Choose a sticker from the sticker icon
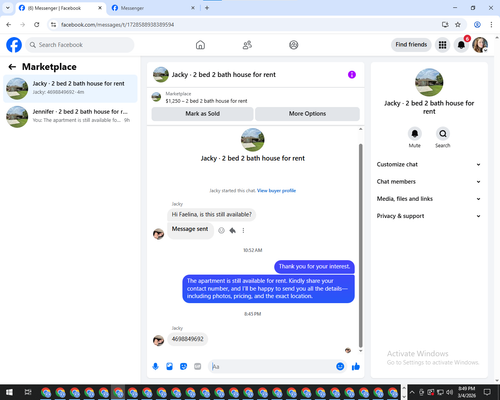 pos(183,367)
